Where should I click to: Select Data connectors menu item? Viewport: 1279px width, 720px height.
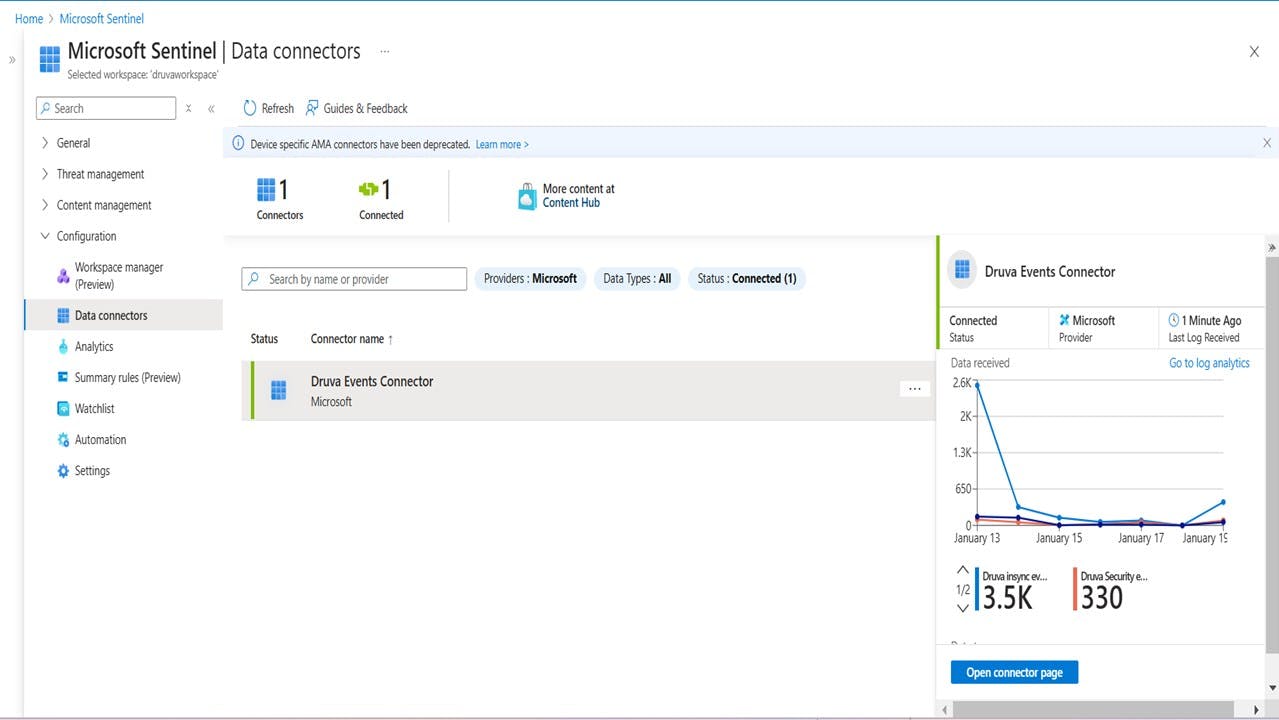(x=110, y=316)
